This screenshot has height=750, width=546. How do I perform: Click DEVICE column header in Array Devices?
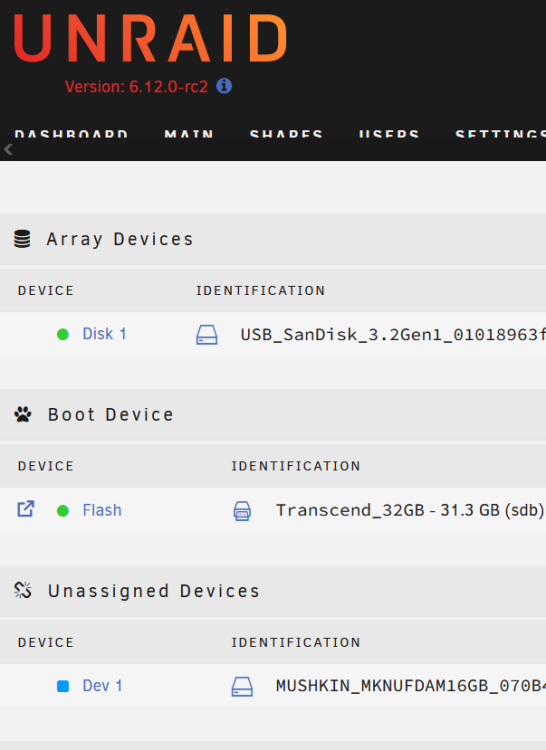46,290
